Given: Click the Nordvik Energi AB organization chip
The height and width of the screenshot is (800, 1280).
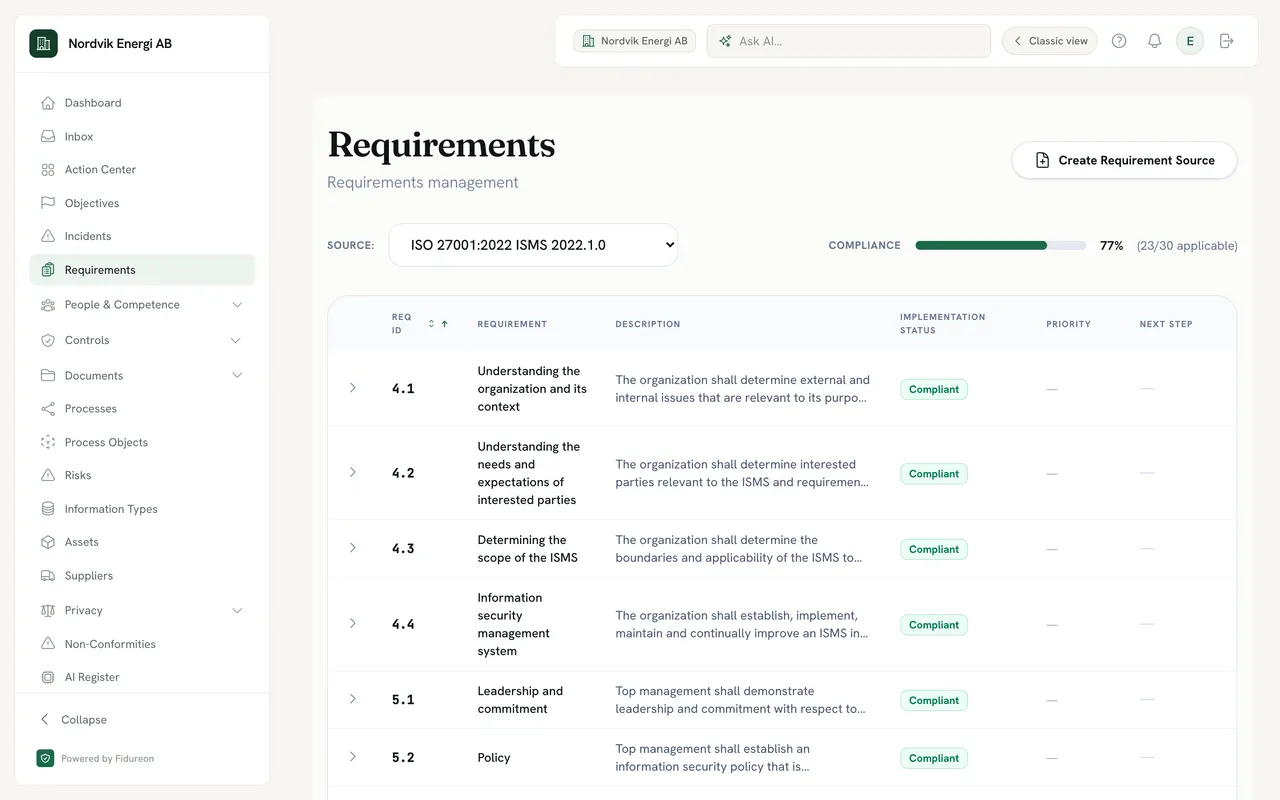Looking at the screenshot, I should click(x=635, y=41).
